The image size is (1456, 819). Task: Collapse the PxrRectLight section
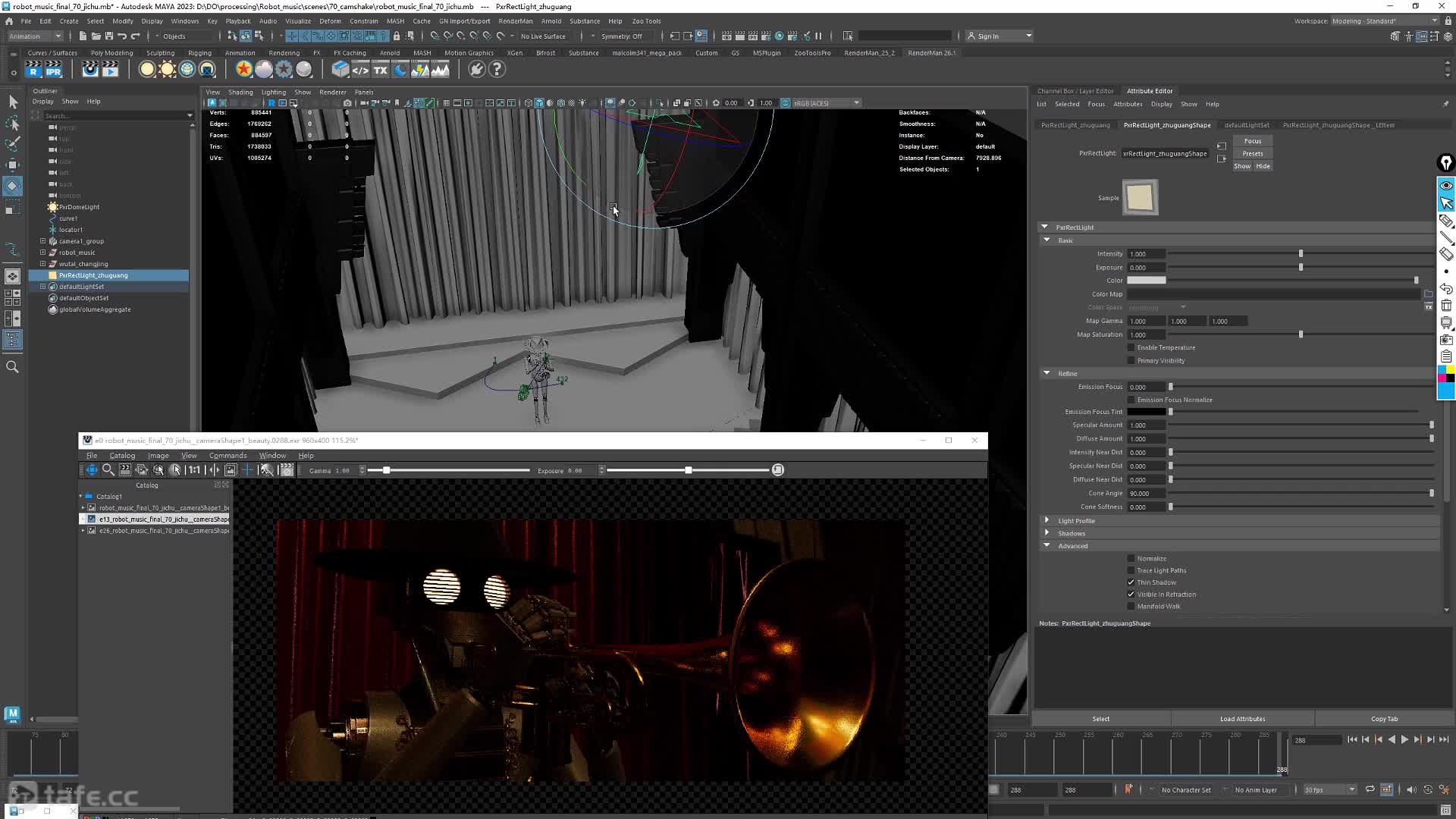tap(1045, 227)
